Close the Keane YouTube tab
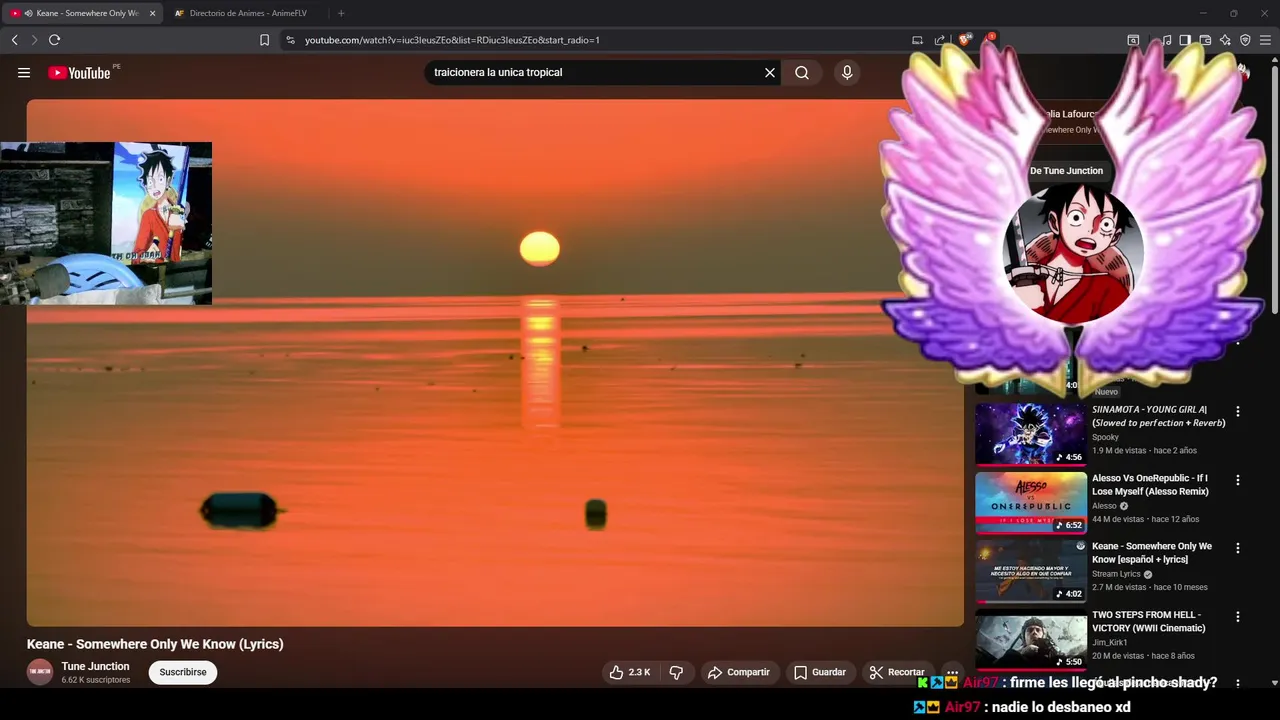This screenshot has width=1280, height=720. [152, 13]
